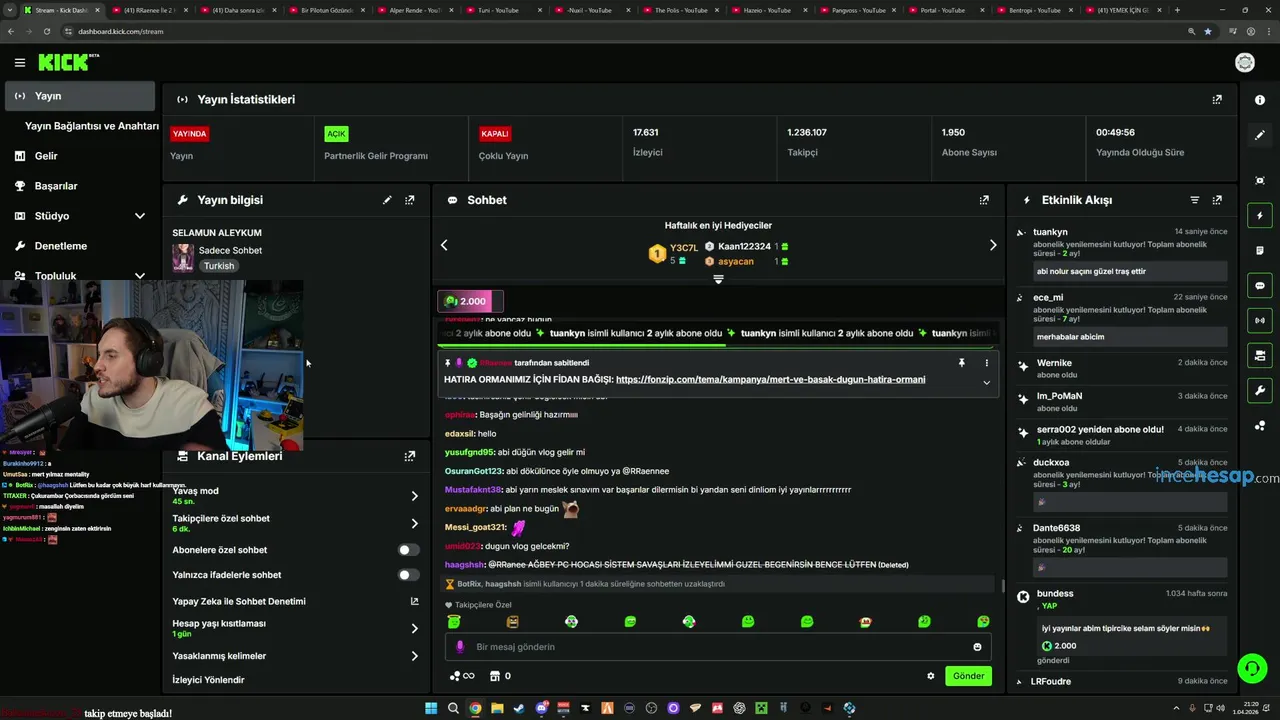The width and height of the screenshot is (1280, 720).
Task: Open the three-dot menu on the pinned message
Action: click(x=986, y=363)
